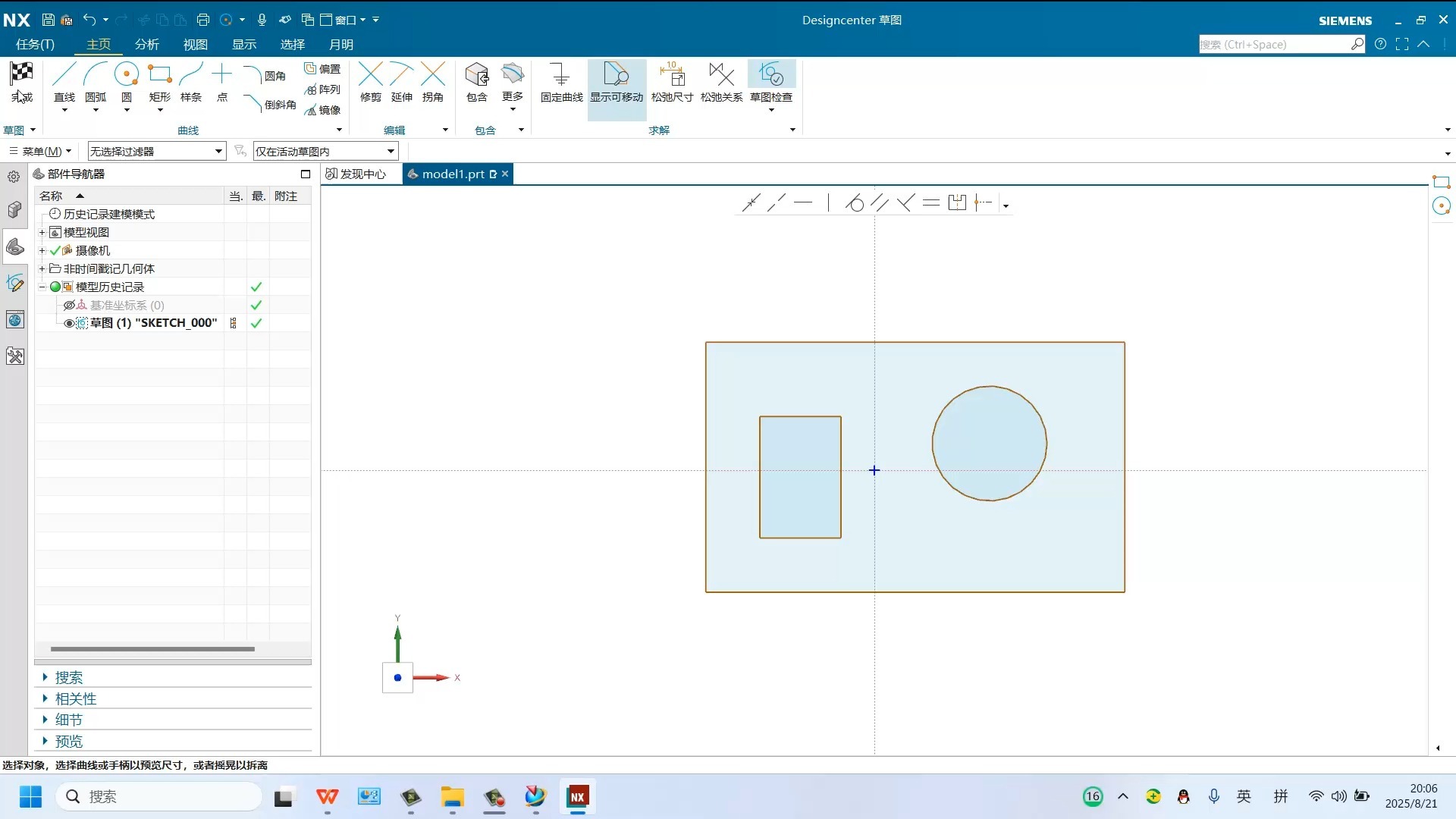The height and width of the screenshot is (819, 1456).
Task: Click the navigator horizontal scrollbar
Action: point(152,649)
